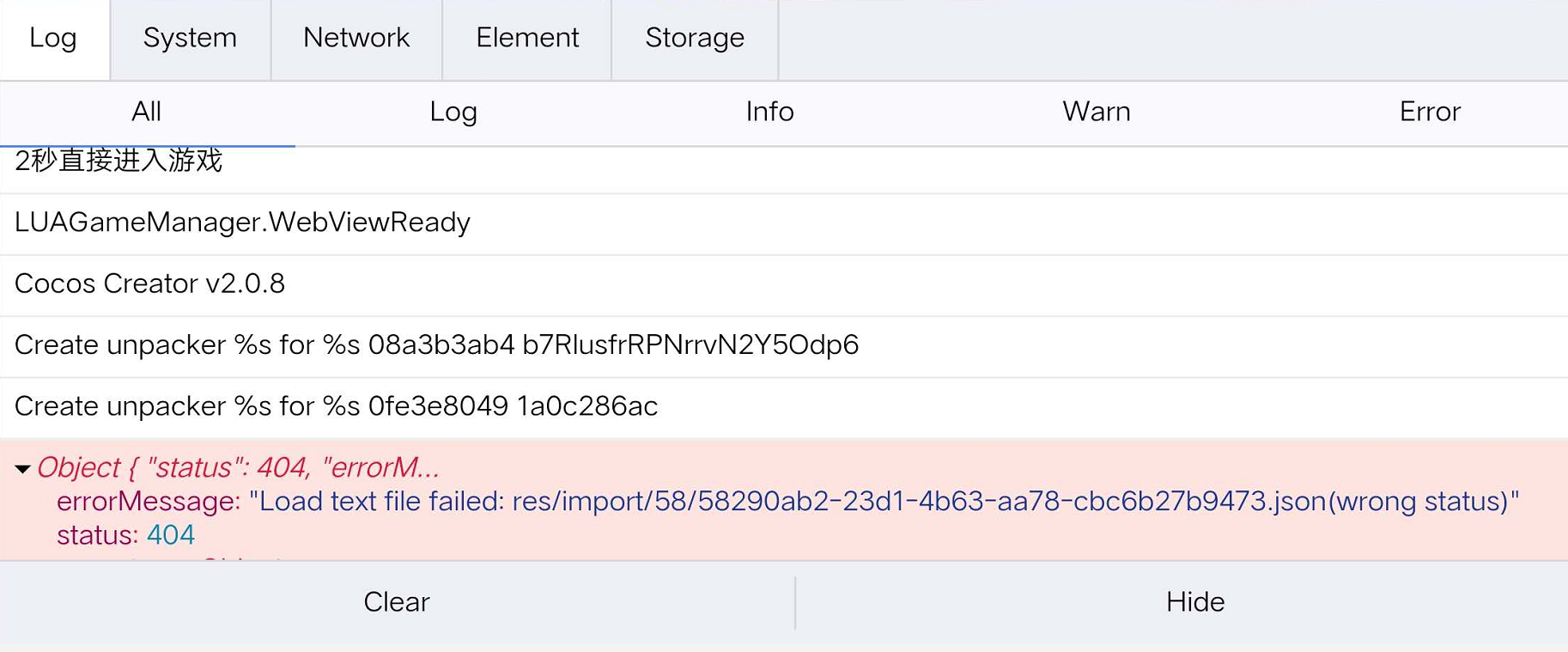Click the unpacker log ending in 1a0c286ac

click(x=336, y=406)
